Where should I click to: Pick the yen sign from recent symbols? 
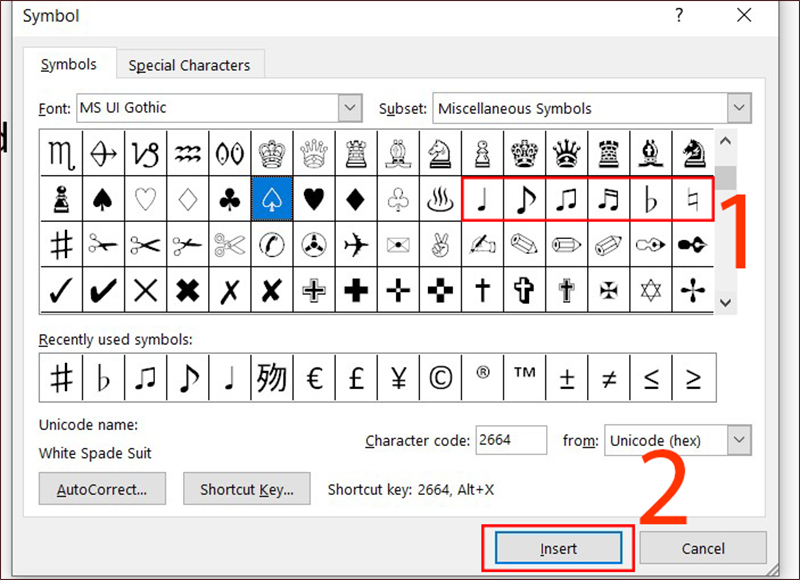(x=398, y=378)
